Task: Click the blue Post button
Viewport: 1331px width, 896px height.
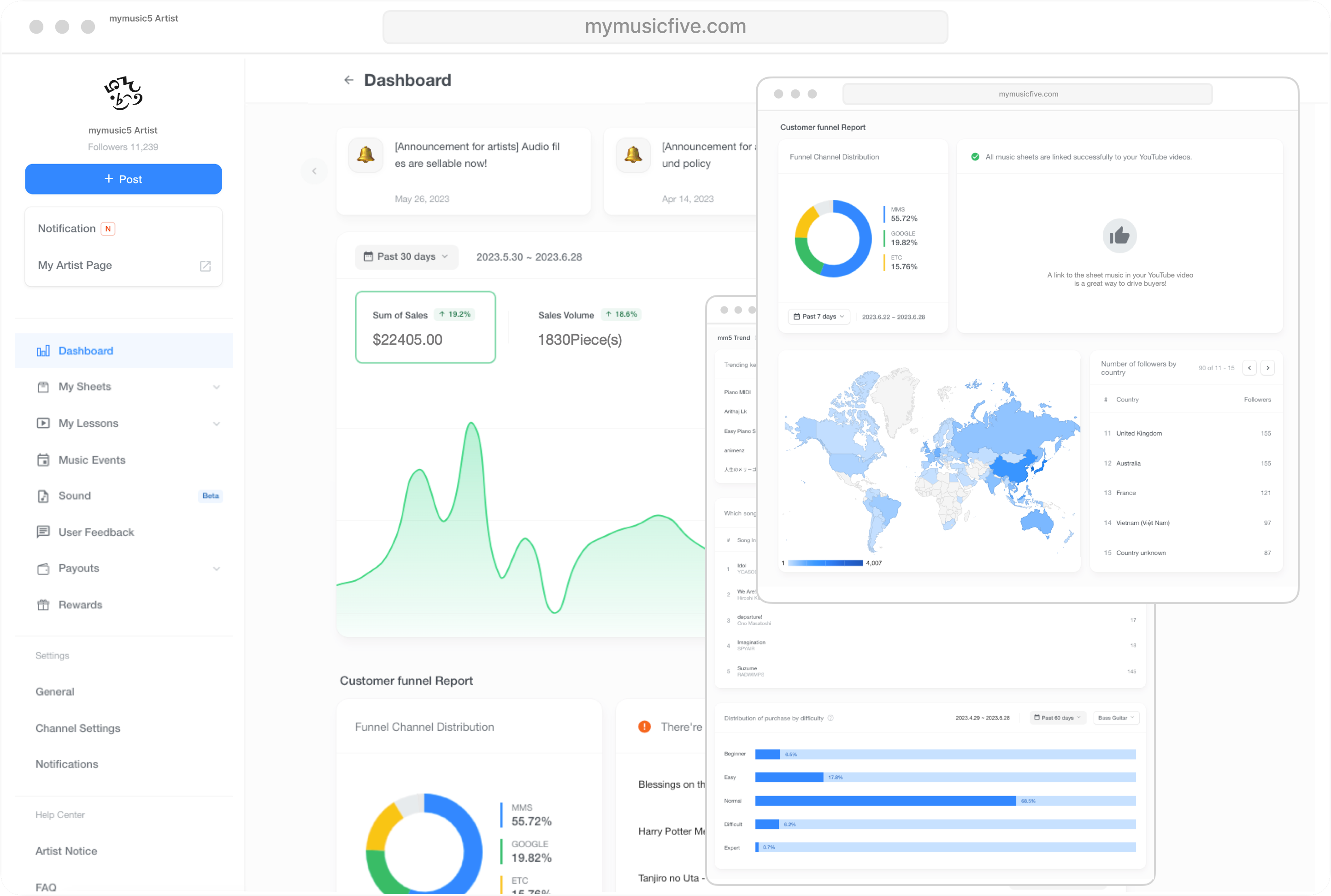Action: tap(124, 179)
